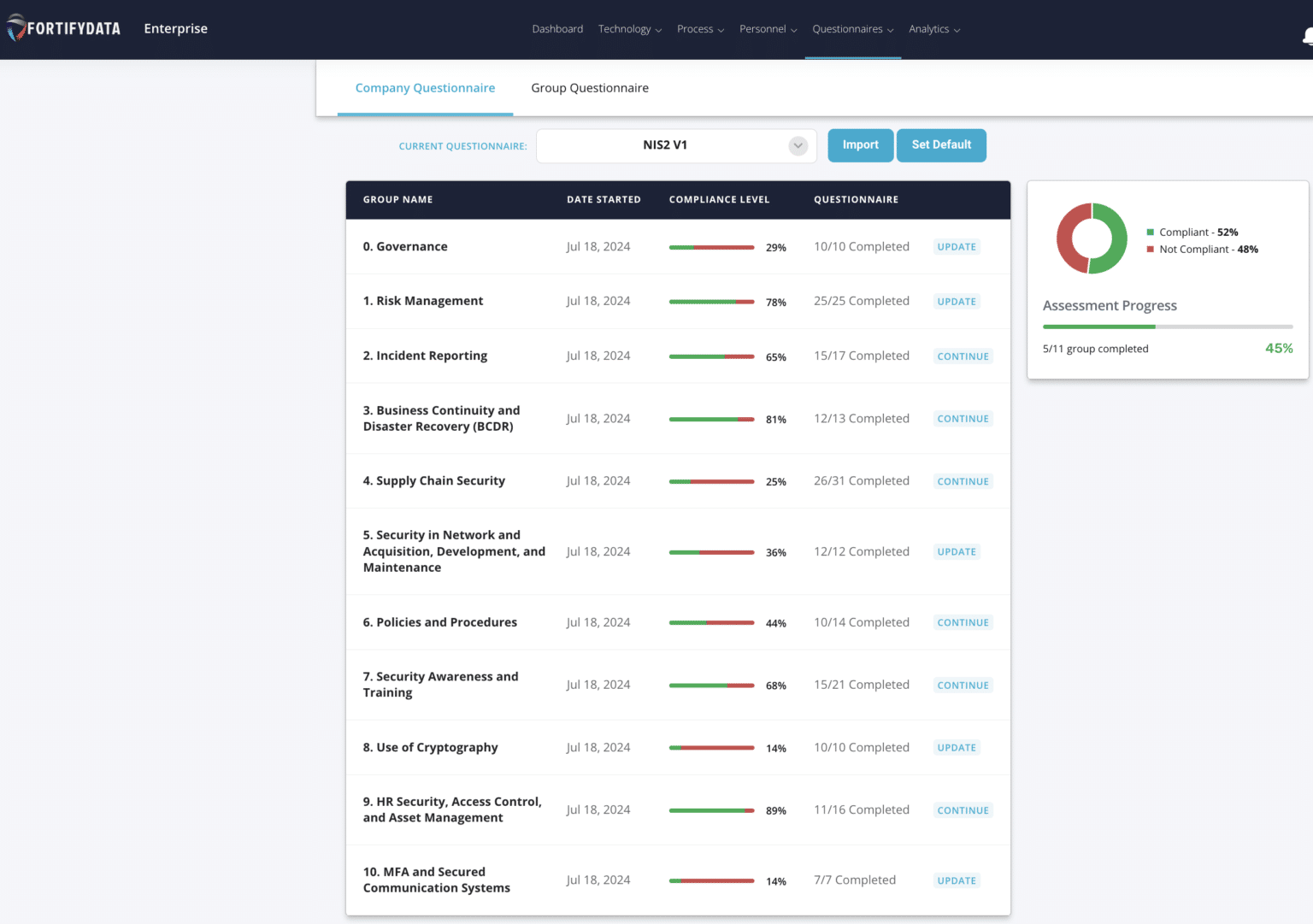Click the red Not Compliant legend marker
Image resolution: width=1313 pixels, height=924 pixels.
[x=1150, y=249]
